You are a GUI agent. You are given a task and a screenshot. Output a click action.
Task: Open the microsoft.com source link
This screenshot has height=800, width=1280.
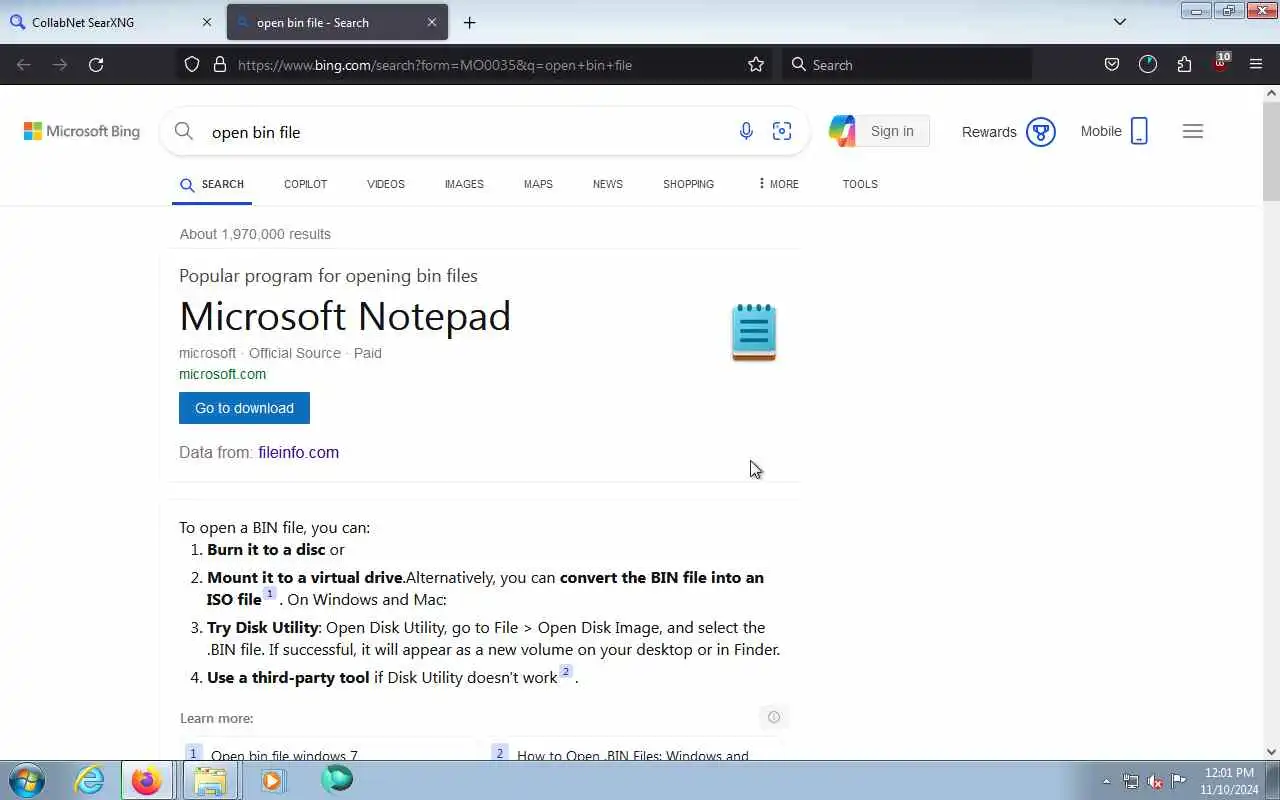coord(222,374)
